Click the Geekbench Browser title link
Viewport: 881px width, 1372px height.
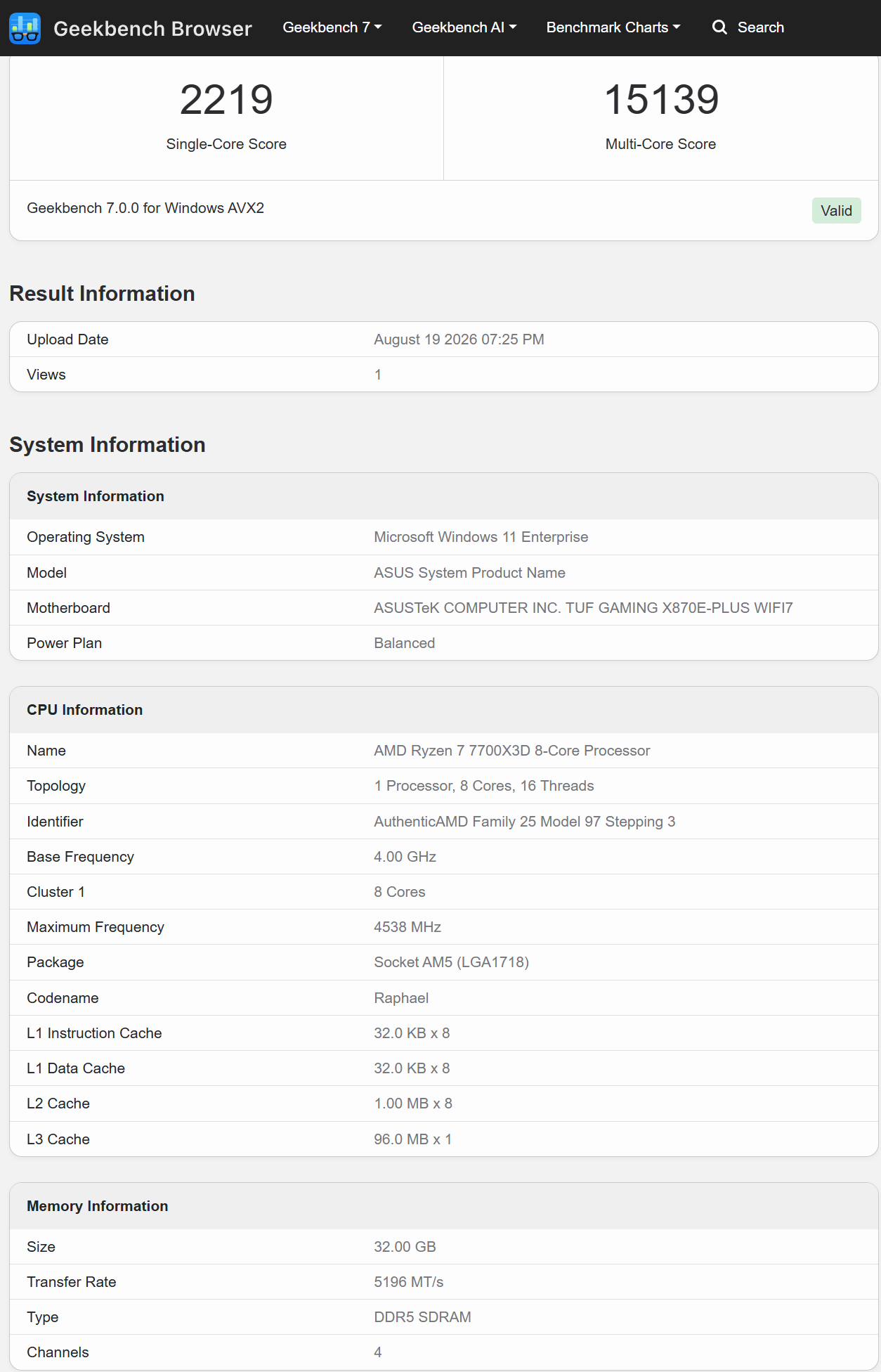coord(152,28)
